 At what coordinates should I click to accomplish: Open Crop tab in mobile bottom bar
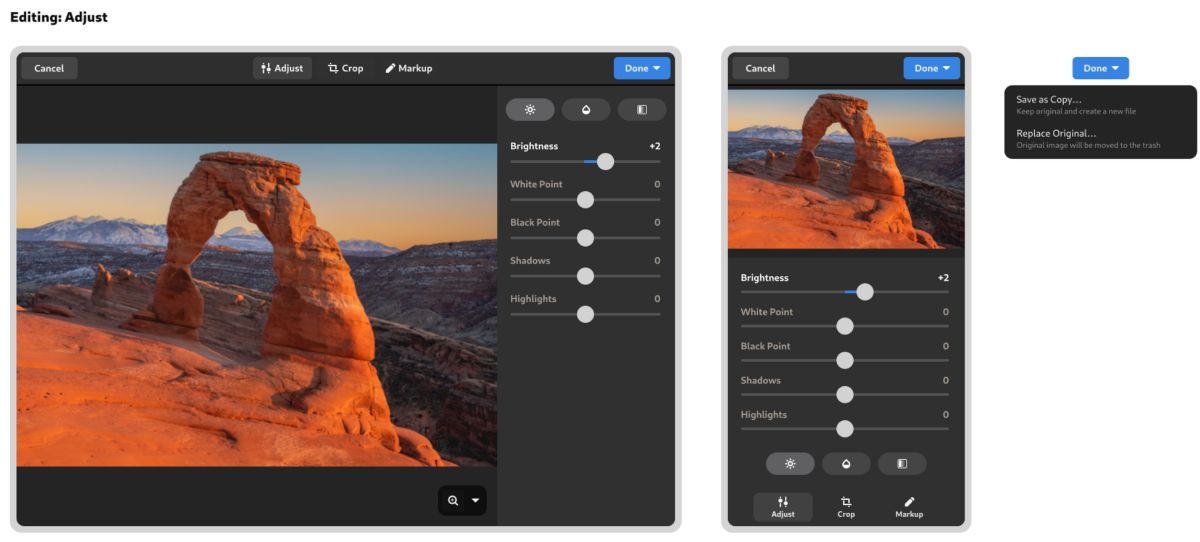[x=846, y=507]
